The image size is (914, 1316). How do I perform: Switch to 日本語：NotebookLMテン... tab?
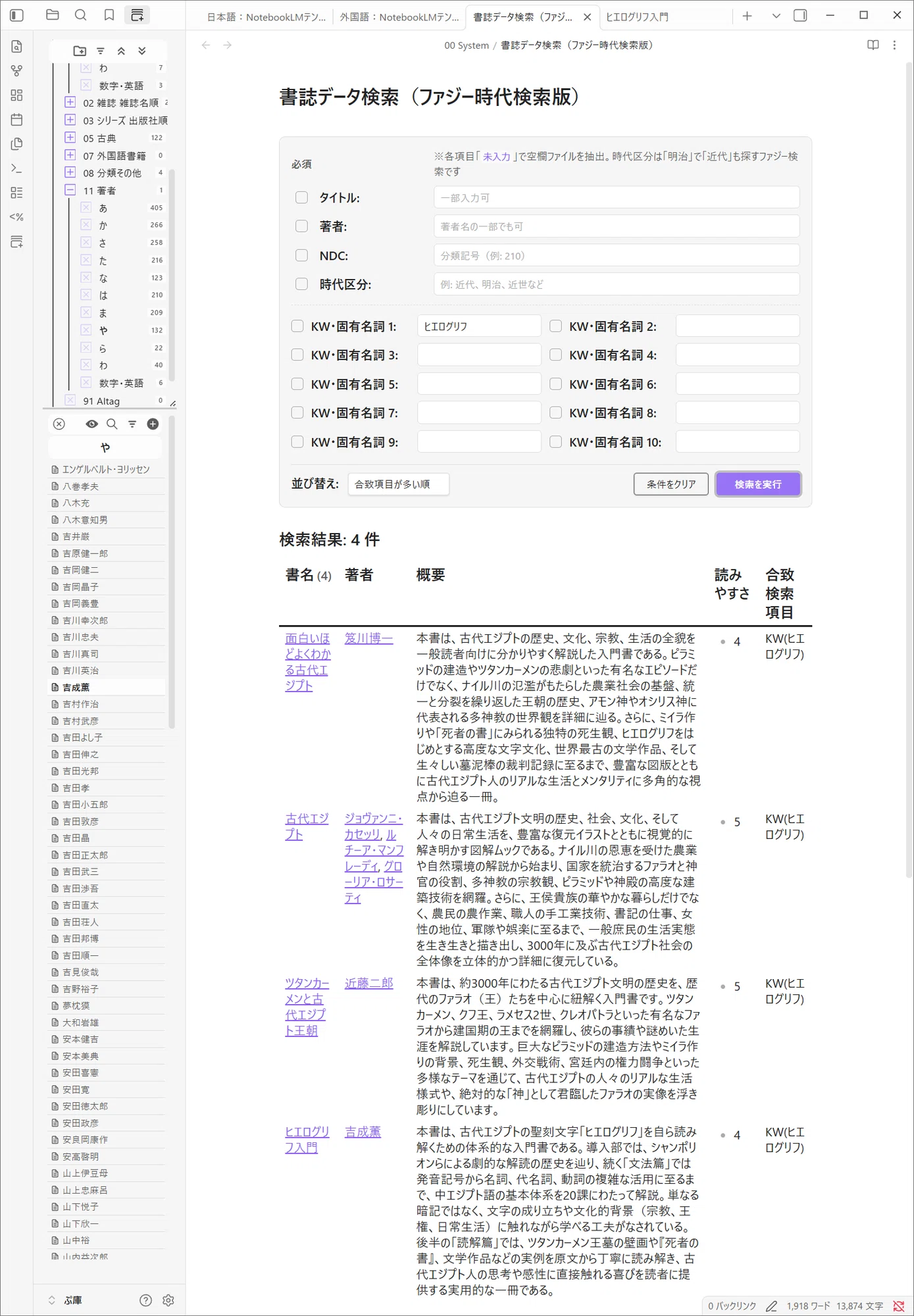click(x=266, y=17)
